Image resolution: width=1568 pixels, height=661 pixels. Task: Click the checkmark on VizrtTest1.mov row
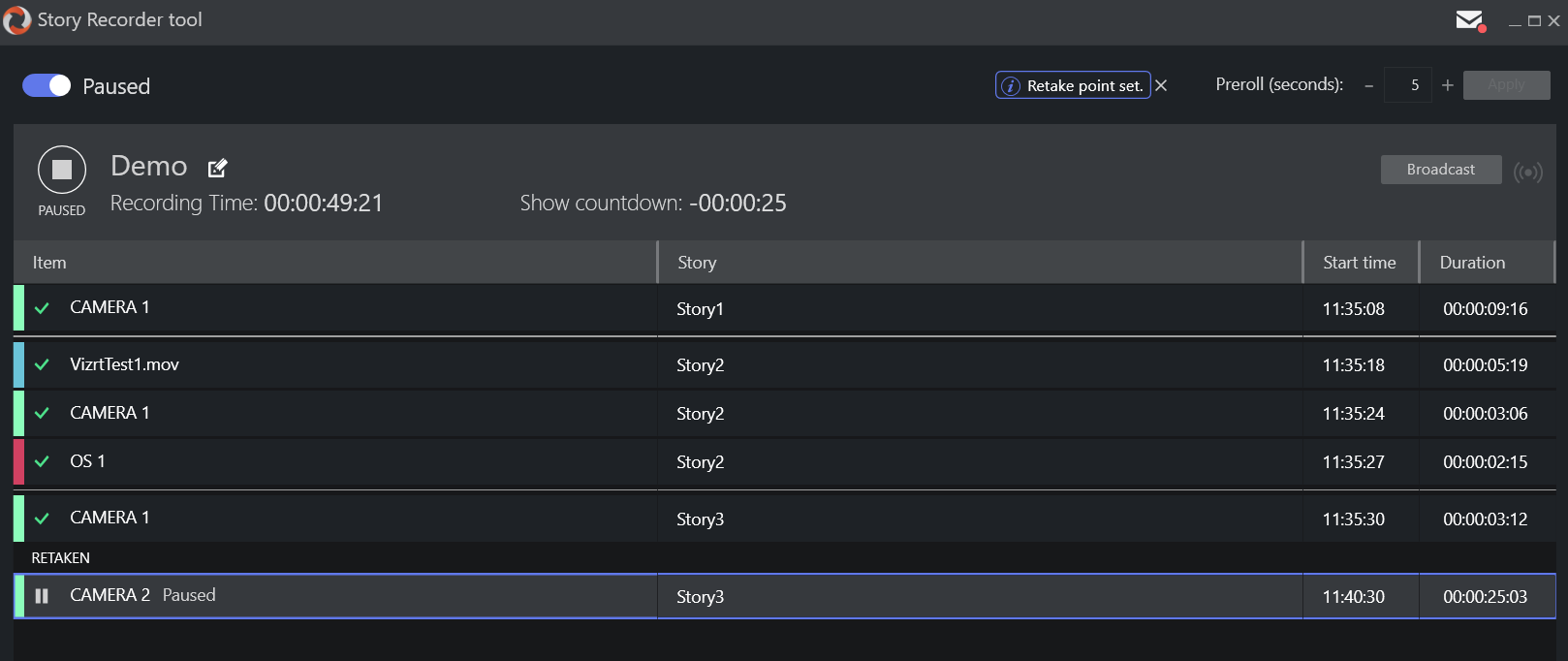(42, 365)
